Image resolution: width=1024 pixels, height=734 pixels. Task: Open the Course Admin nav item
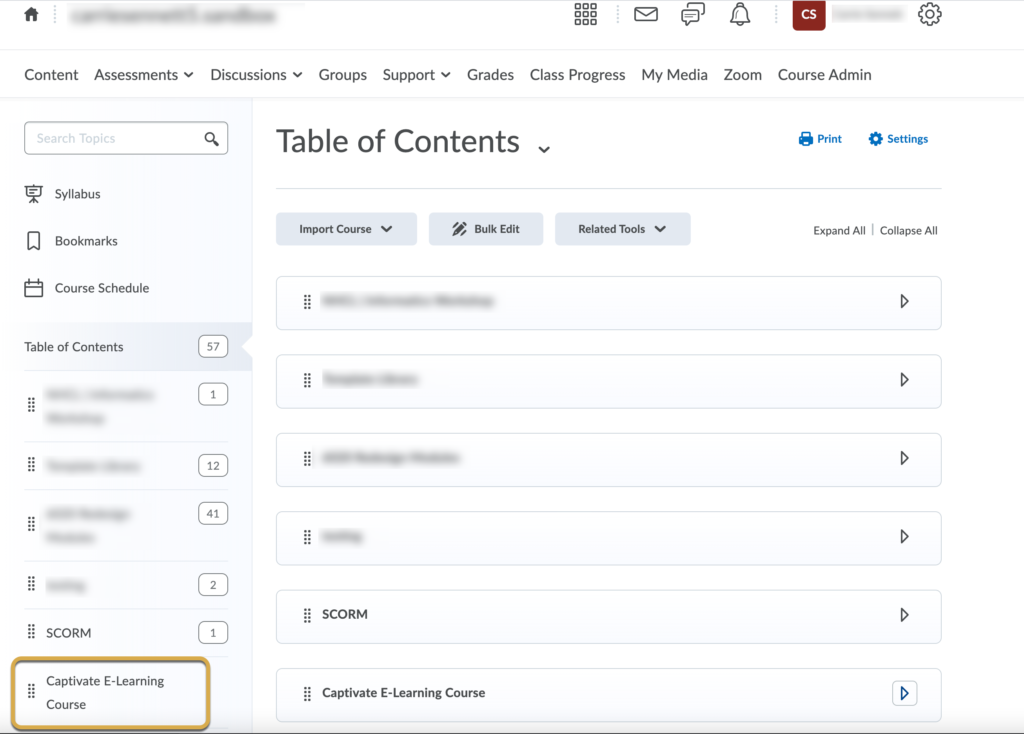coord(824,74)
